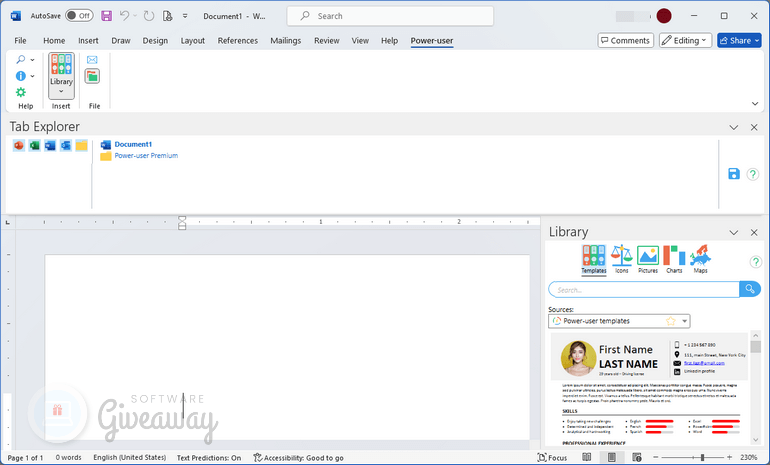Open the Power-user tab
The width and height of the screenshot is (770, 465).
click(x=432, y=41)
